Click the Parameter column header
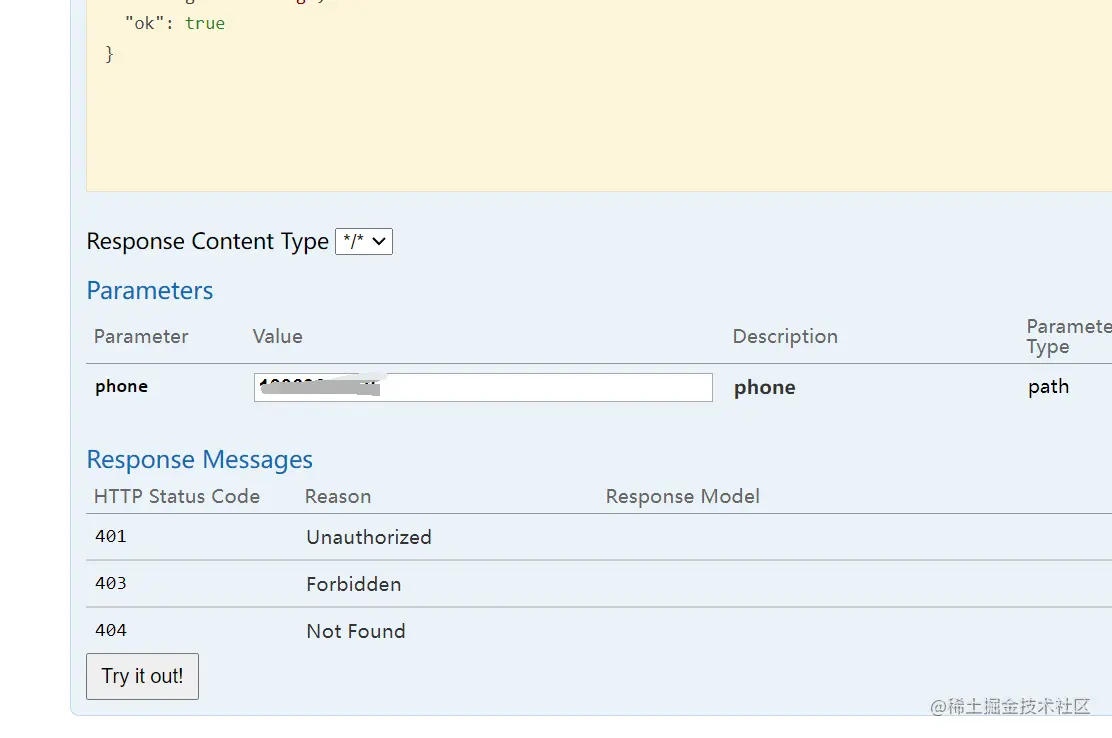1112x738 pixels. click(141, 336)
